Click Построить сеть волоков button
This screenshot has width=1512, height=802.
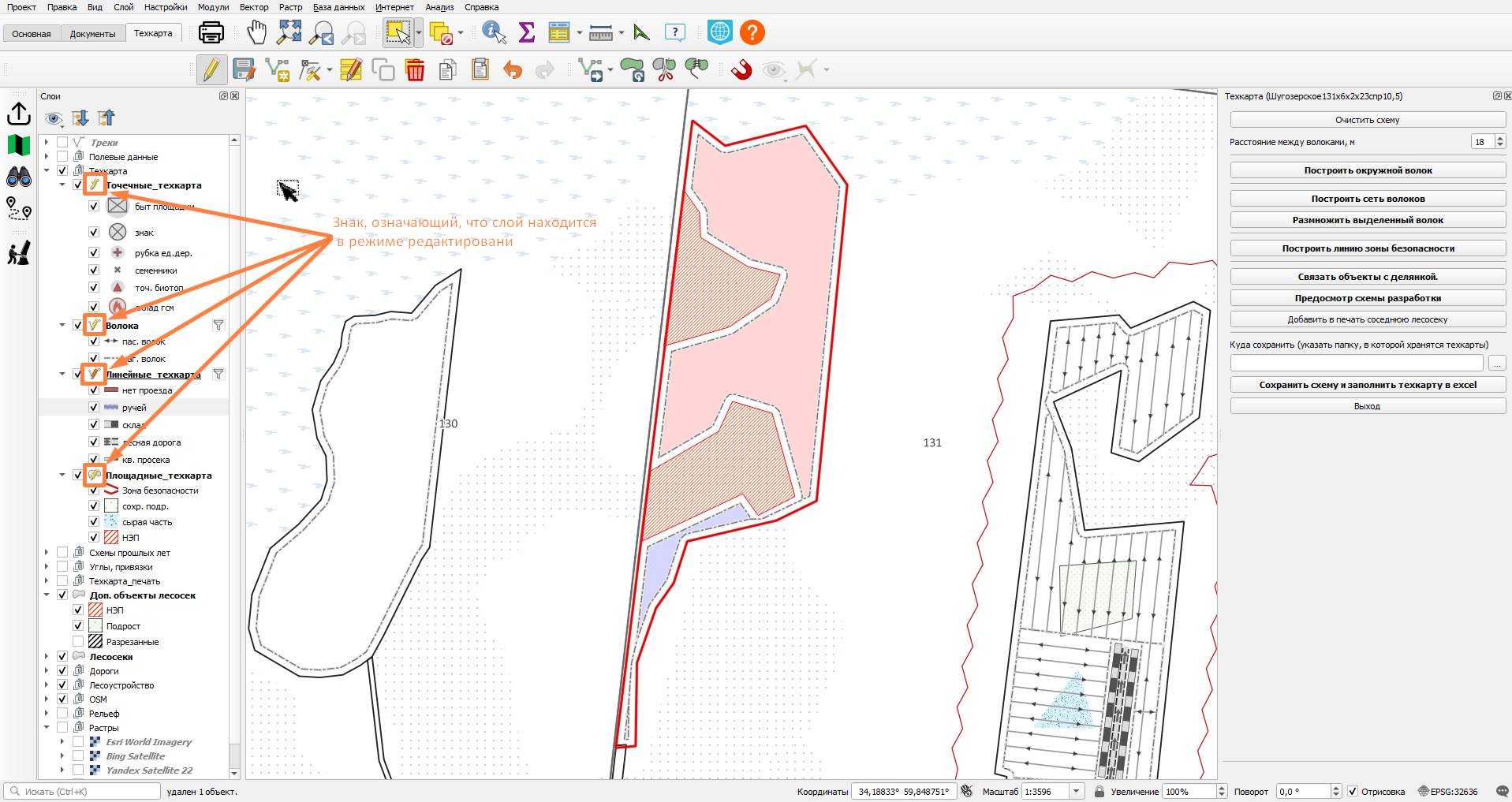pos(1368,199)
